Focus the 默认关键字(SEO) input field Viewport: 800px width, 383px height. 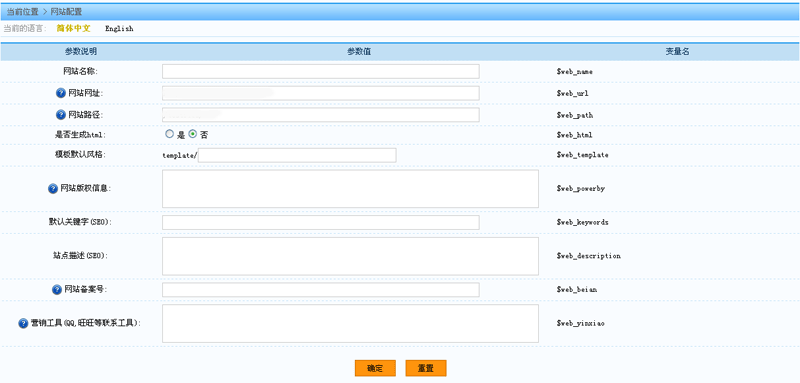(x=321, y=222)
